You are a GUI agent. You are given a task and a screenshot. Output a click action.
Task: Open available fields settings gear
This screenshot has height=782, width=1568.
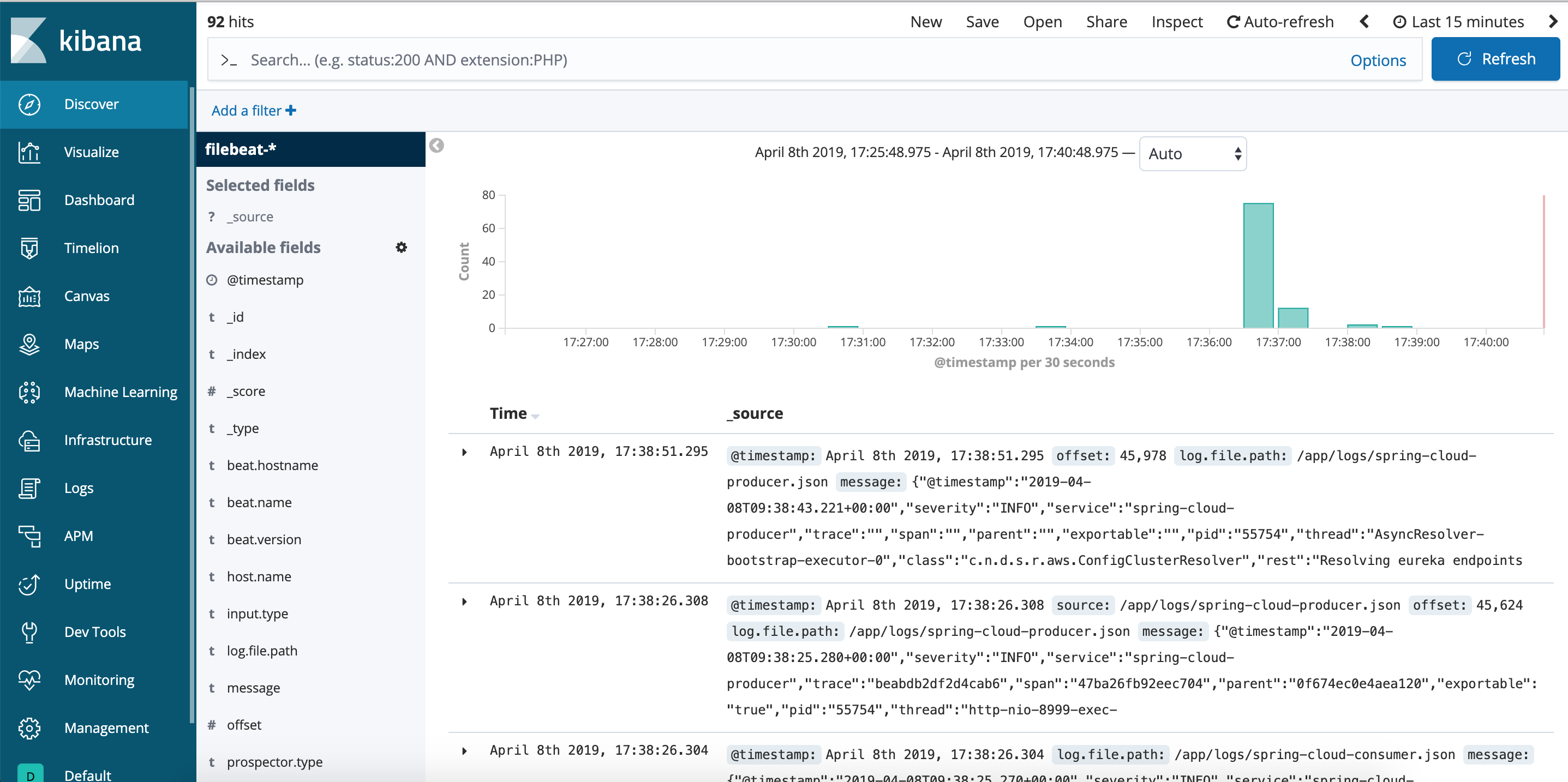tap(401, 248)
